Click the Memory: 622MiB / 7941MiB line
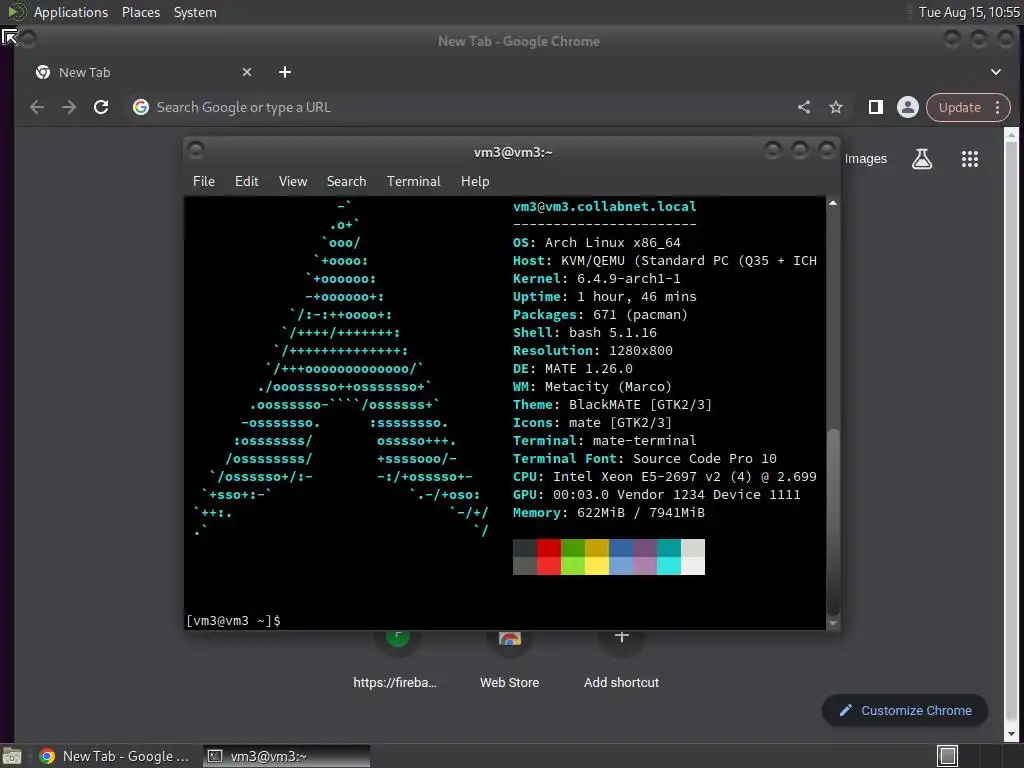 click(x=609, y=513)
